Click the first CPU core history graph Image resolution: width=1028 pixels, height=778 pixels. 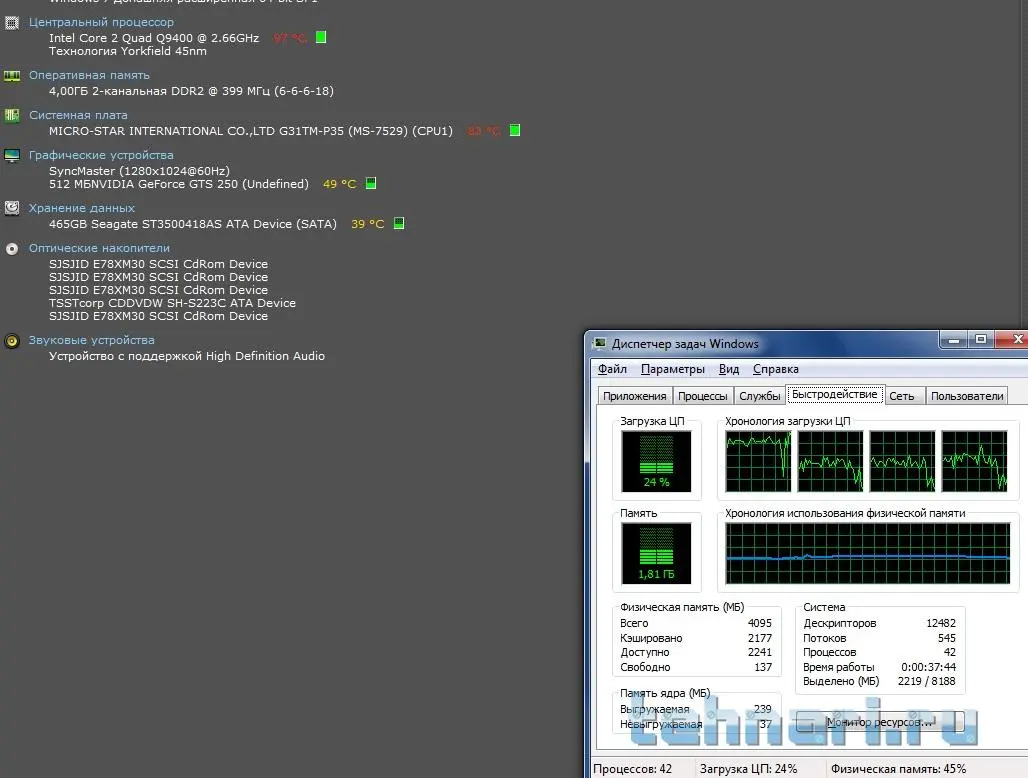pyautogui.click(x=758, y=461)
